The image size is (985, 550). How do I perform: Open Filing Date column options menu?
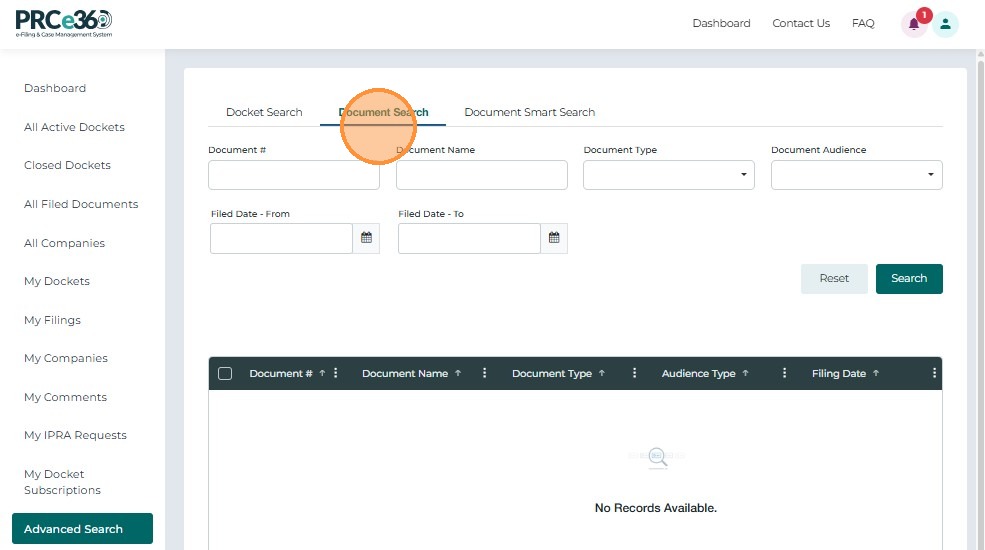point(934,373)
